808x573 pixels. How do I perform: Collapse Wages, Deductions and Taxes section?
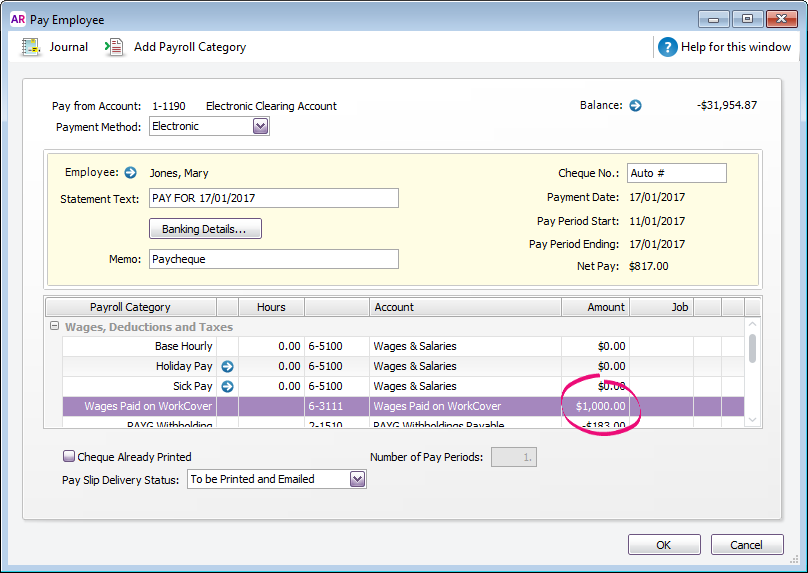coord(53,327)
